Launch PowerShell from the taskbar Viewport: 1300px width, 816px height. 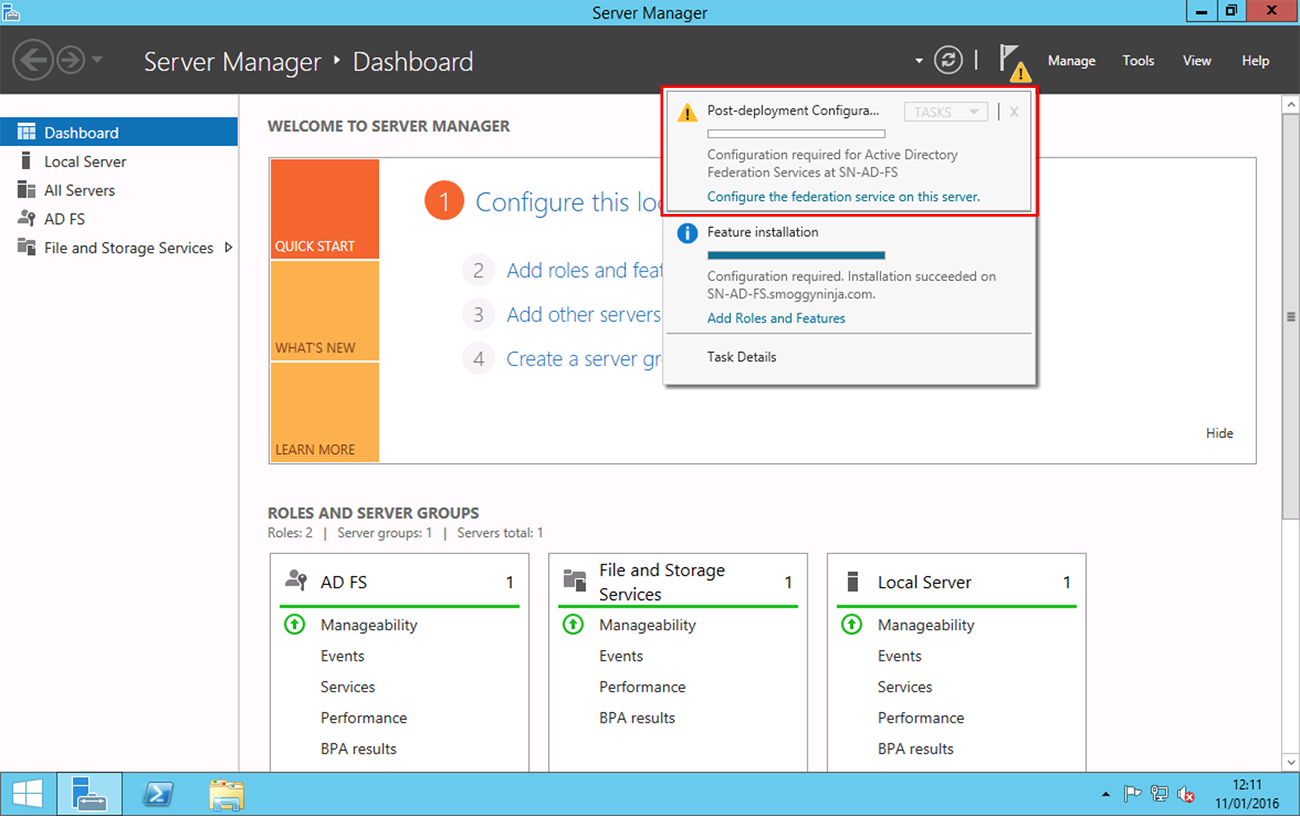tap(158, 793)
